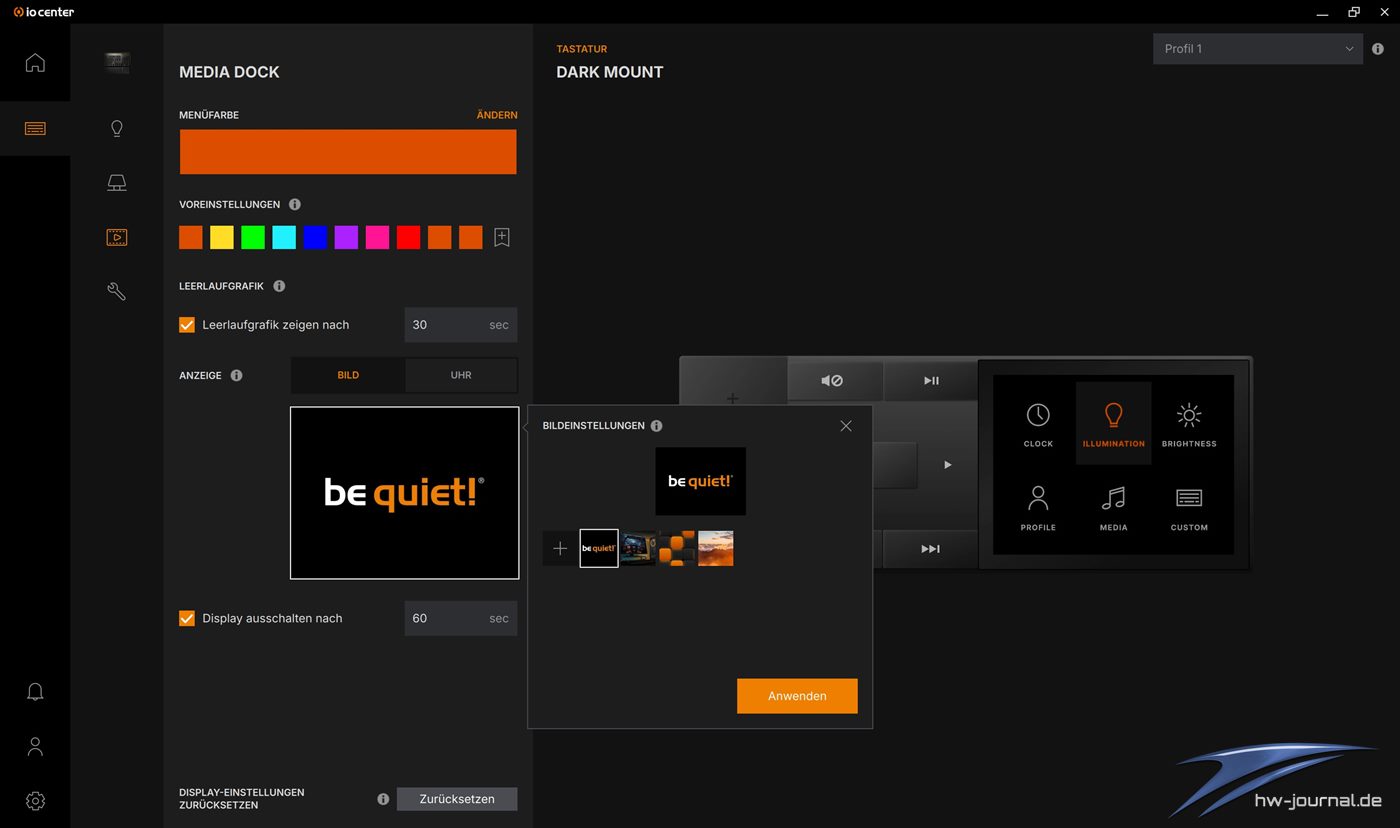
Task: Click the info icon next to Voreinstellungen
Action: pyautogui.click(x=295, y=204)
